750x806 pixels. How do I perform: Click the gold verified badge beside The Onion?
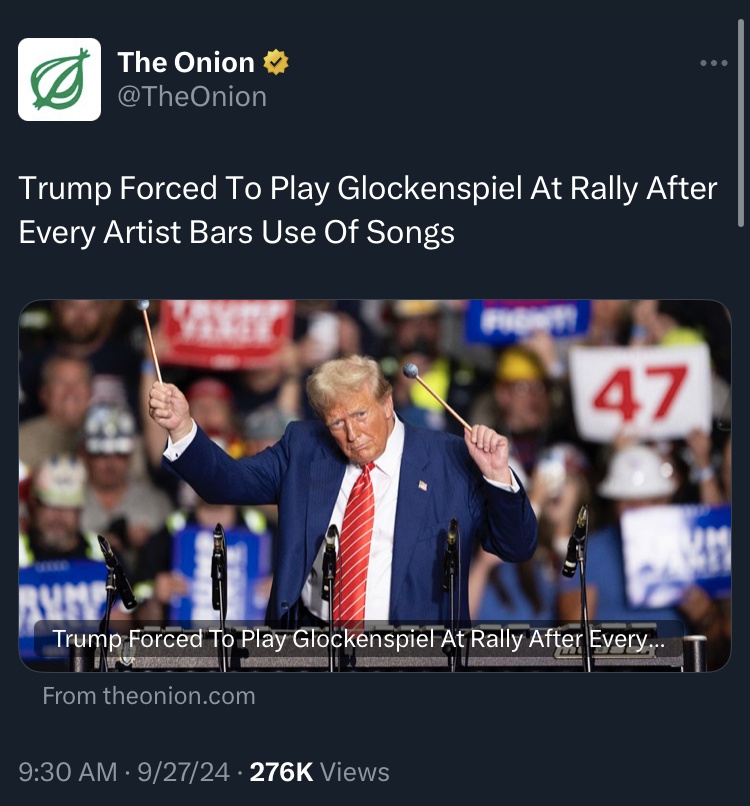point(276,62)
